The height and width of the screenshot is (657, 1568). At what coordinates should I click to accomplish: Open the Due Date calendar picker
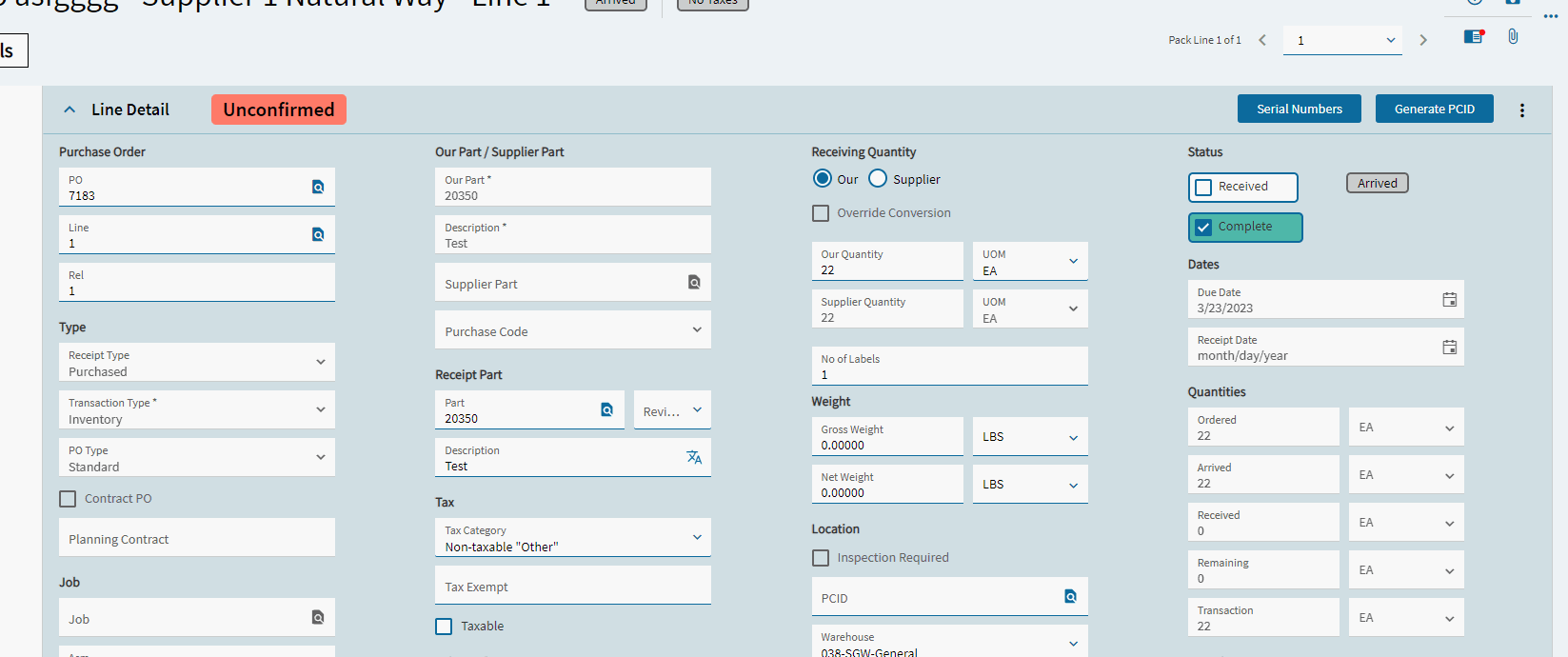coord(1449,300)
